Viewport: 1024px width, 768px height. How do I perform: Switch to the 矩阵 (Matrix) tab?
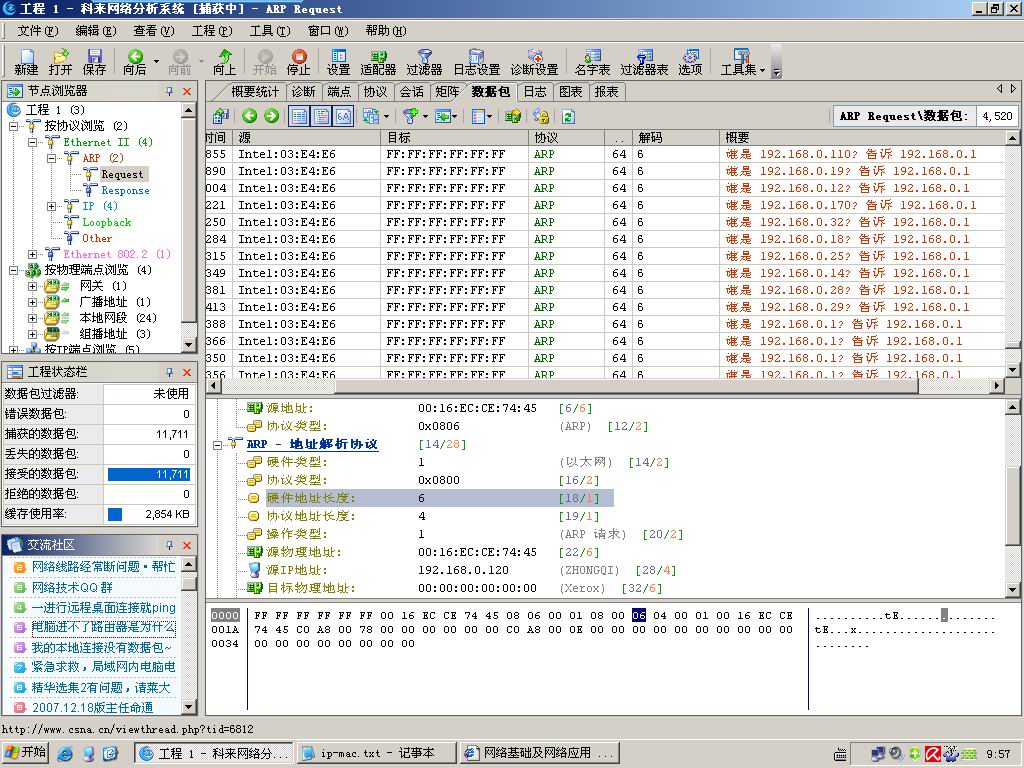coord(447,91)
